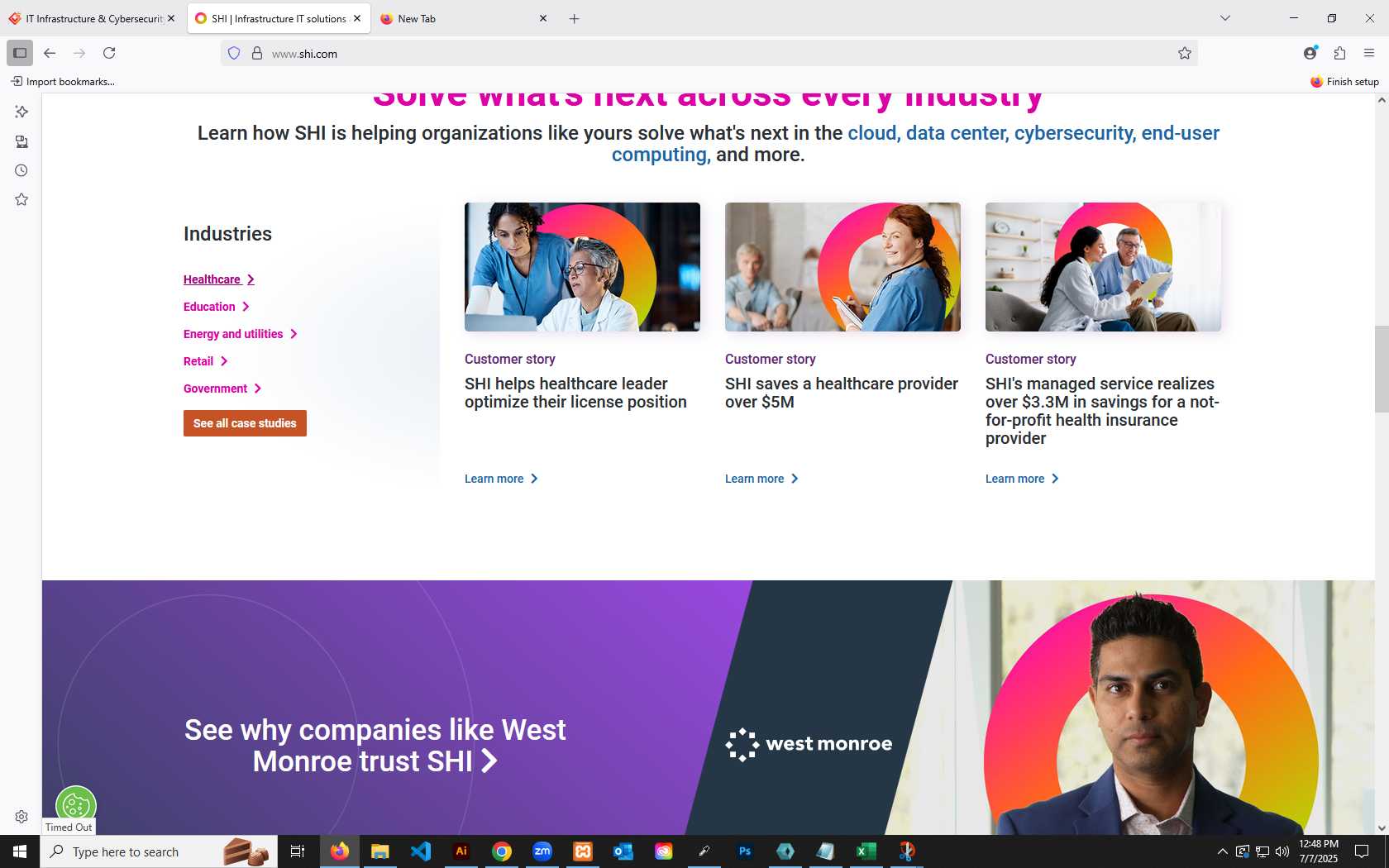
Task: Click the address bar URL field
Action: [x=711, y=54]
